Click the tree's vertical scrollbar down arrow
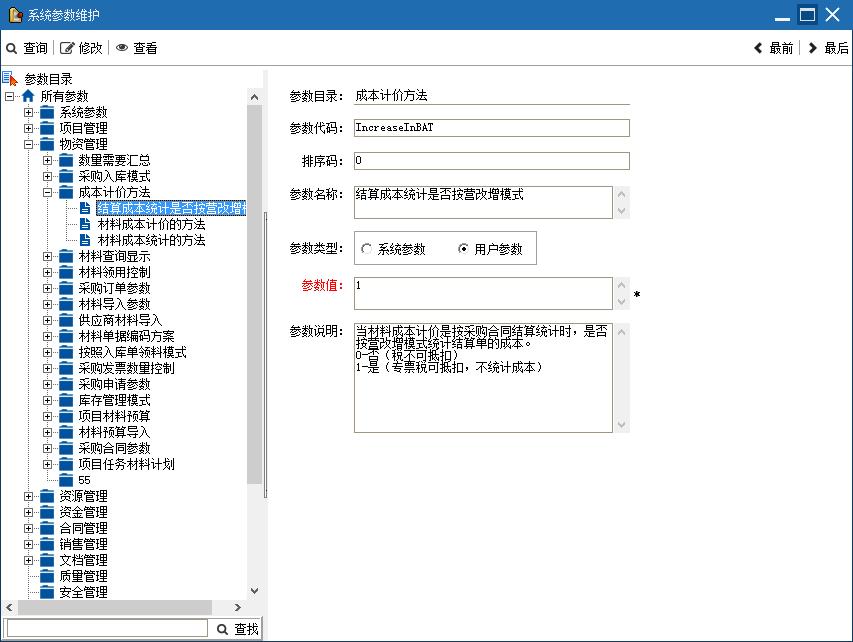 (254, 591)
